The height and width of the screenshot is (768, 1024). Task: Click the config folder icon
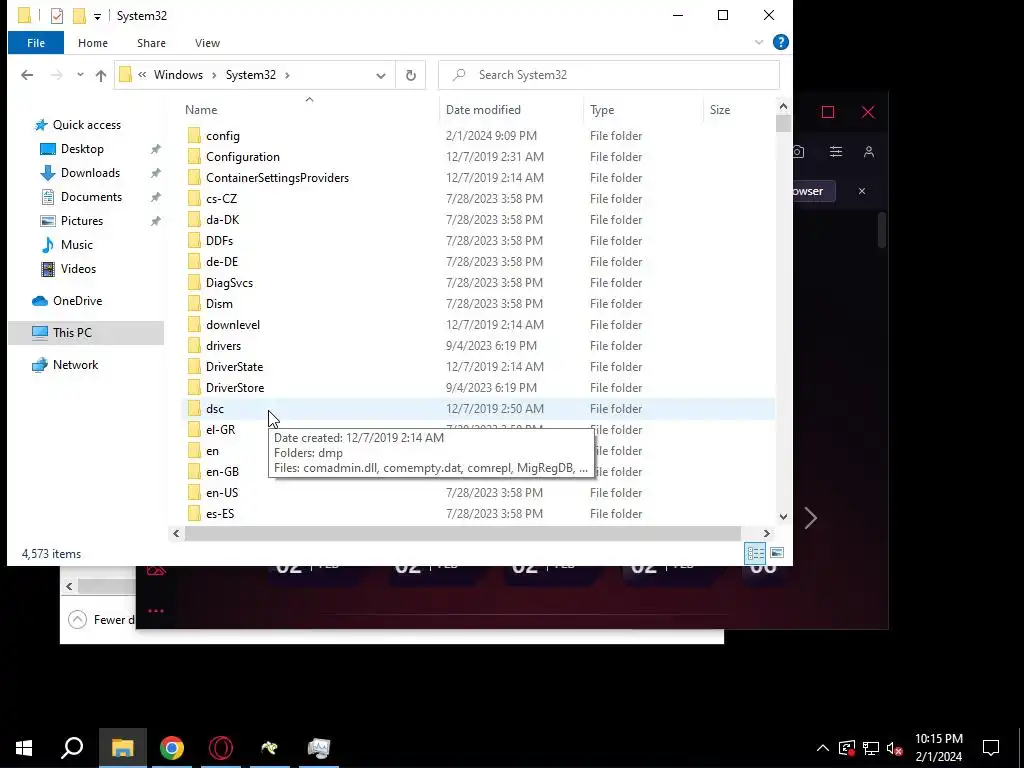tap(194, 136)
